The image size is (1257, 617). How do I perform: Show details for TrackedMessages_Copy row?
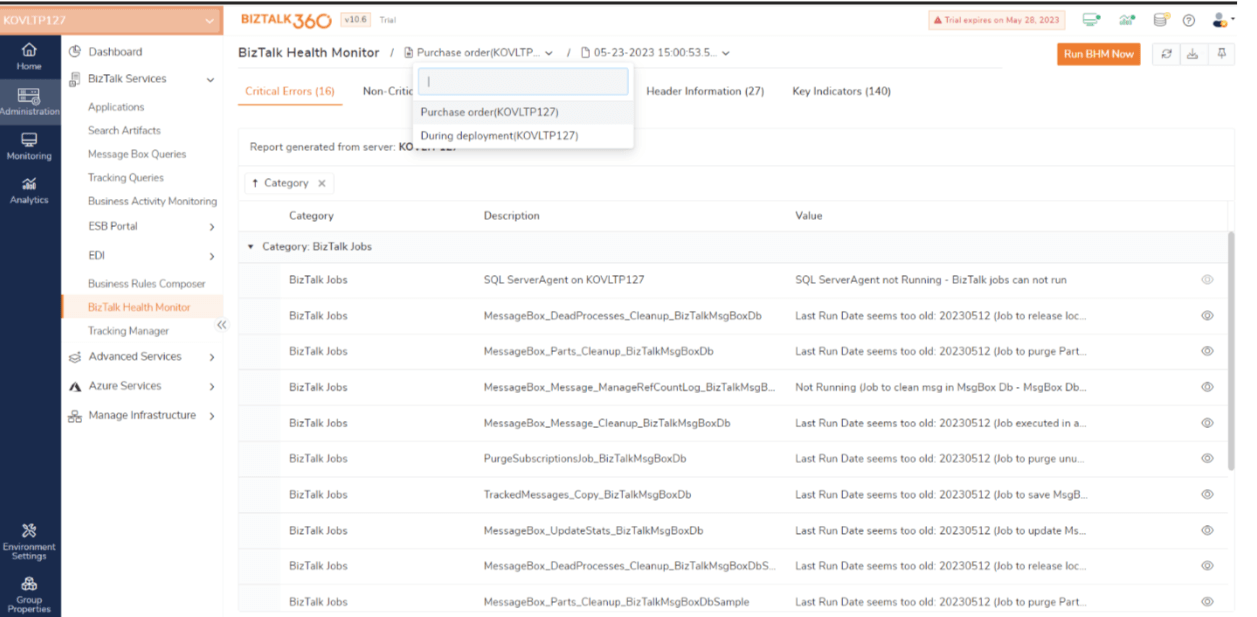(x=1207, y=495)
